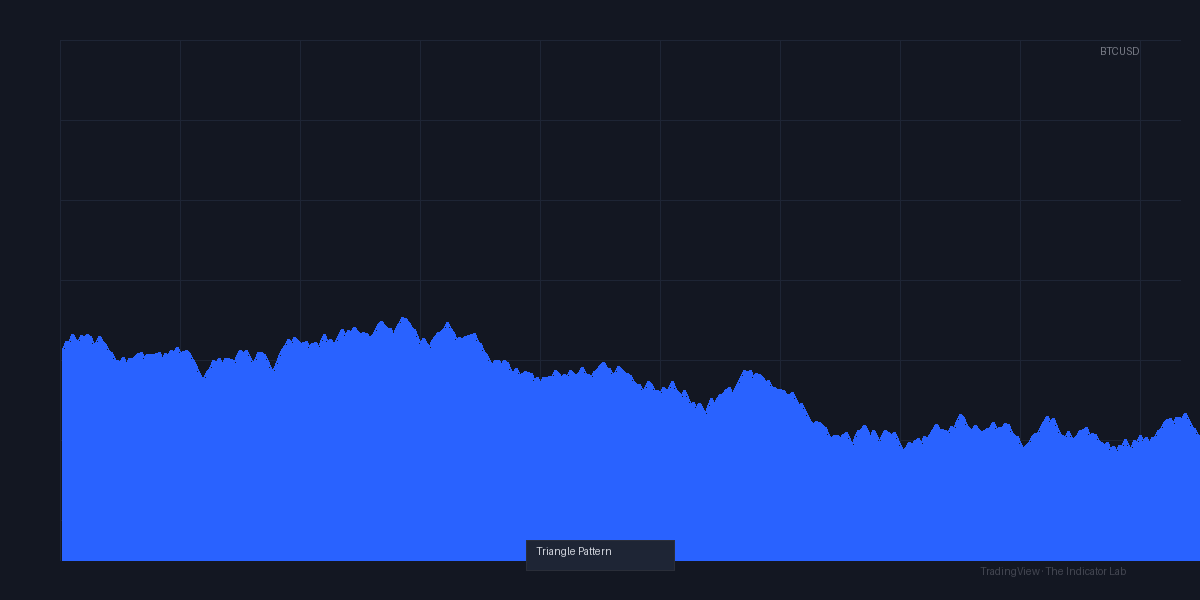Click the steep decline after the mid-chart rebound
The height and width of the screenshot is (600, 1200).
click(x=806, y=410)
